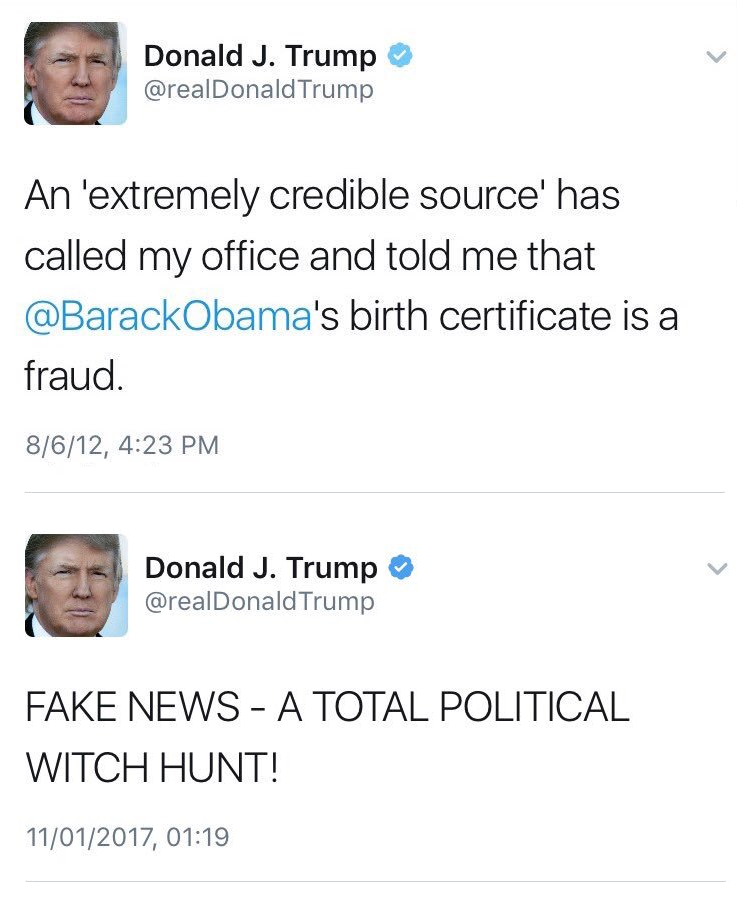Click the 'WITCH HUNT!' line of text
752x922 pixels.
152,767
